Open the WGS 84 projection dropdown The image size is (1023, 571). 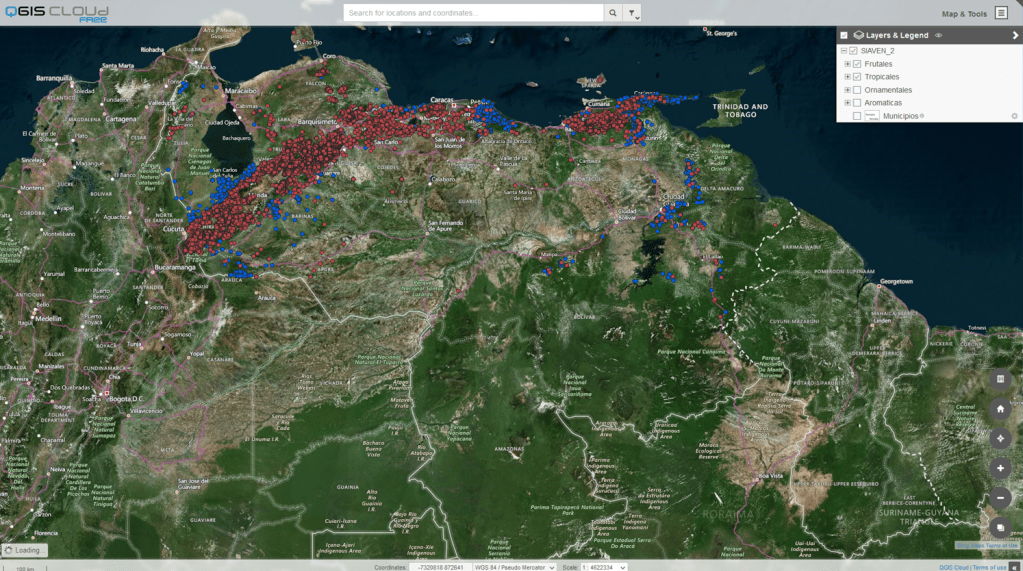pos(514,567)
